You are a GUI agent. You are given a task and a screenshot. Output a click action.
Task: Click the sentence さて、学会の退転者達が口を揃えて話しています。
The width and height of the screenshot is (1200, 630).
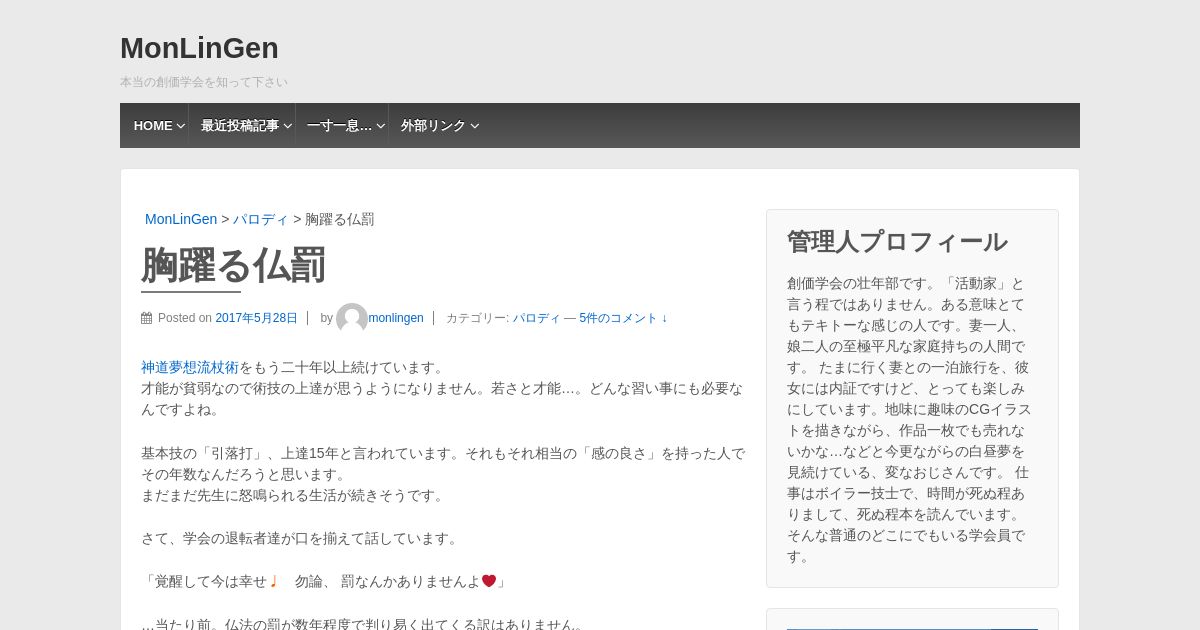(301, 538)
